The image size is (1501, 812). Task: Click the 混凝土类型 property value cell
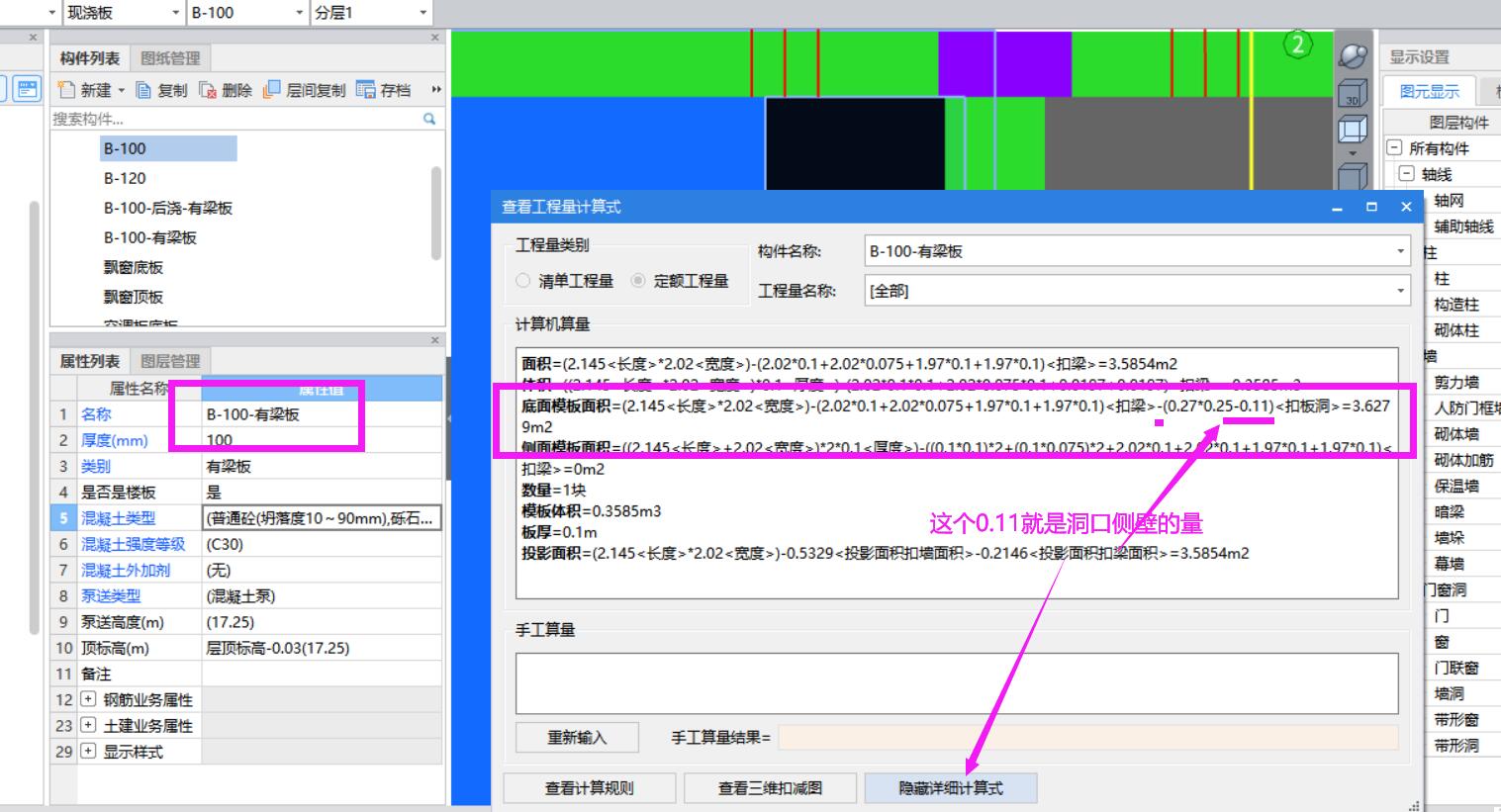[322, 518]
